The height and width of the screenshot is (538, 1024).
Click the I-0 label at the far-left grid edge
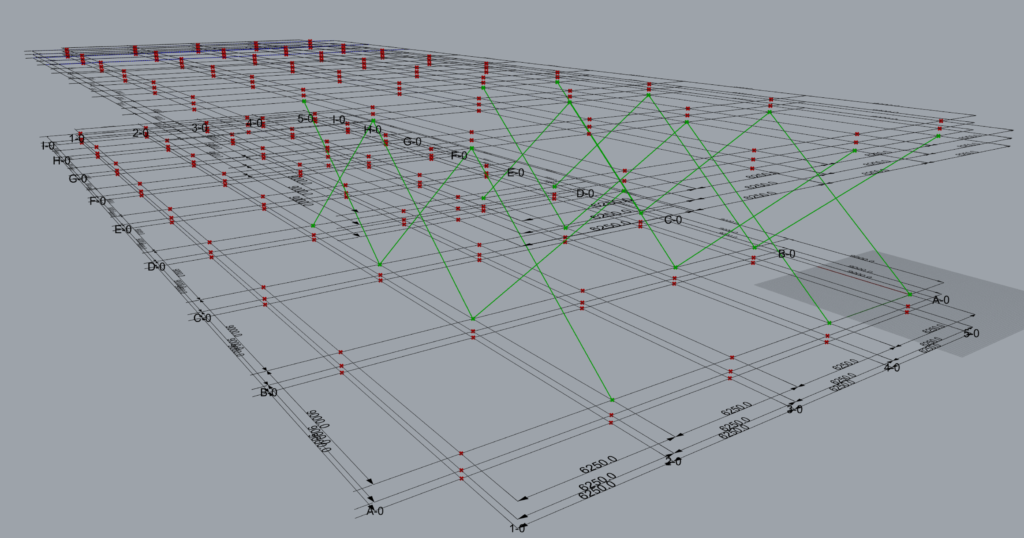point(47,146)
